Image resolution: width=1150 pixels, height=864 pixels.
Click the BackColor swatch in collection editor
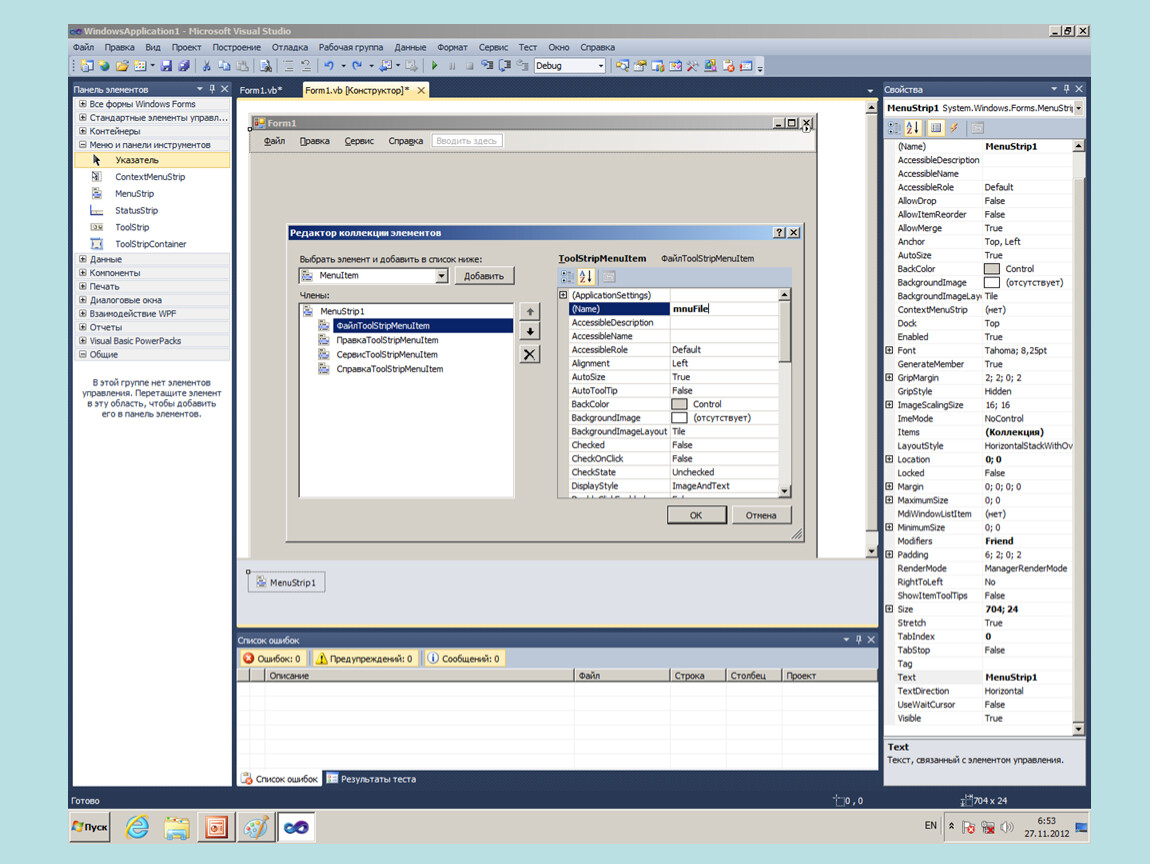tap(679, 404)
